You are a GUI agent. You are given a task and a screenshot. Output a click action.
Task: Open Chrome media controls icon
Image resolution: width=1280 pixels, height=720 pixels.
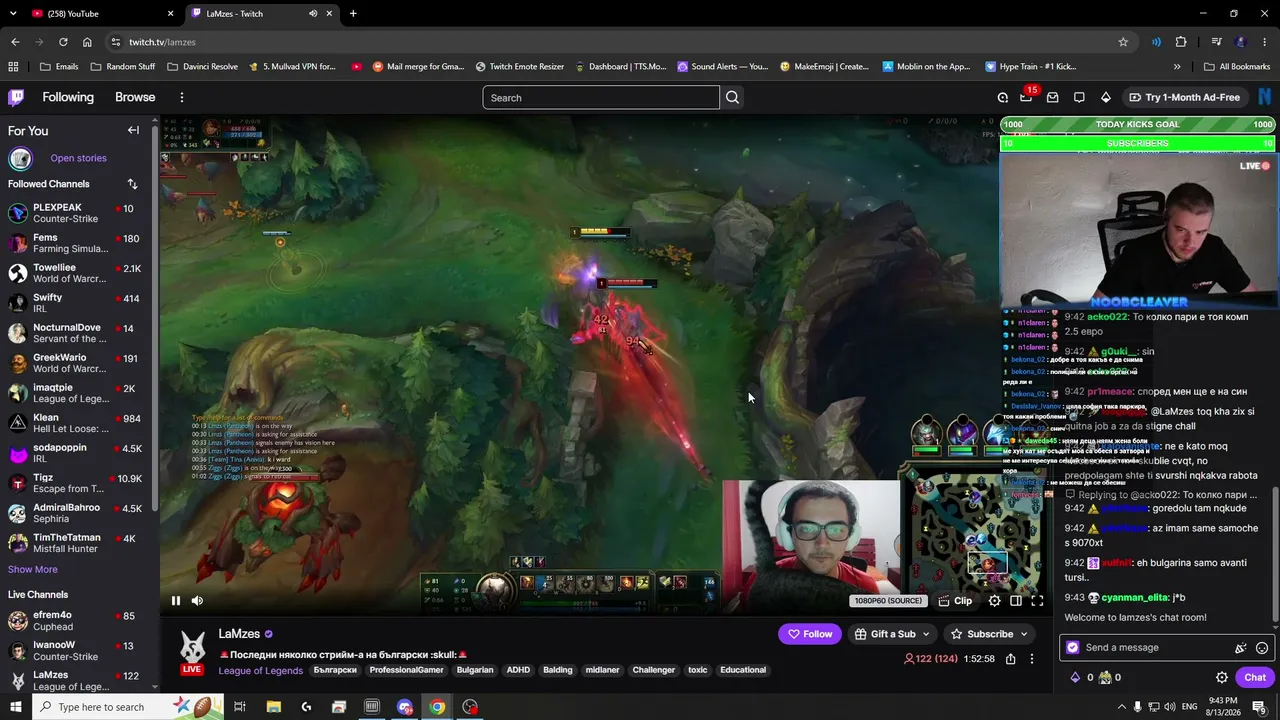[x=1216, y=42]
